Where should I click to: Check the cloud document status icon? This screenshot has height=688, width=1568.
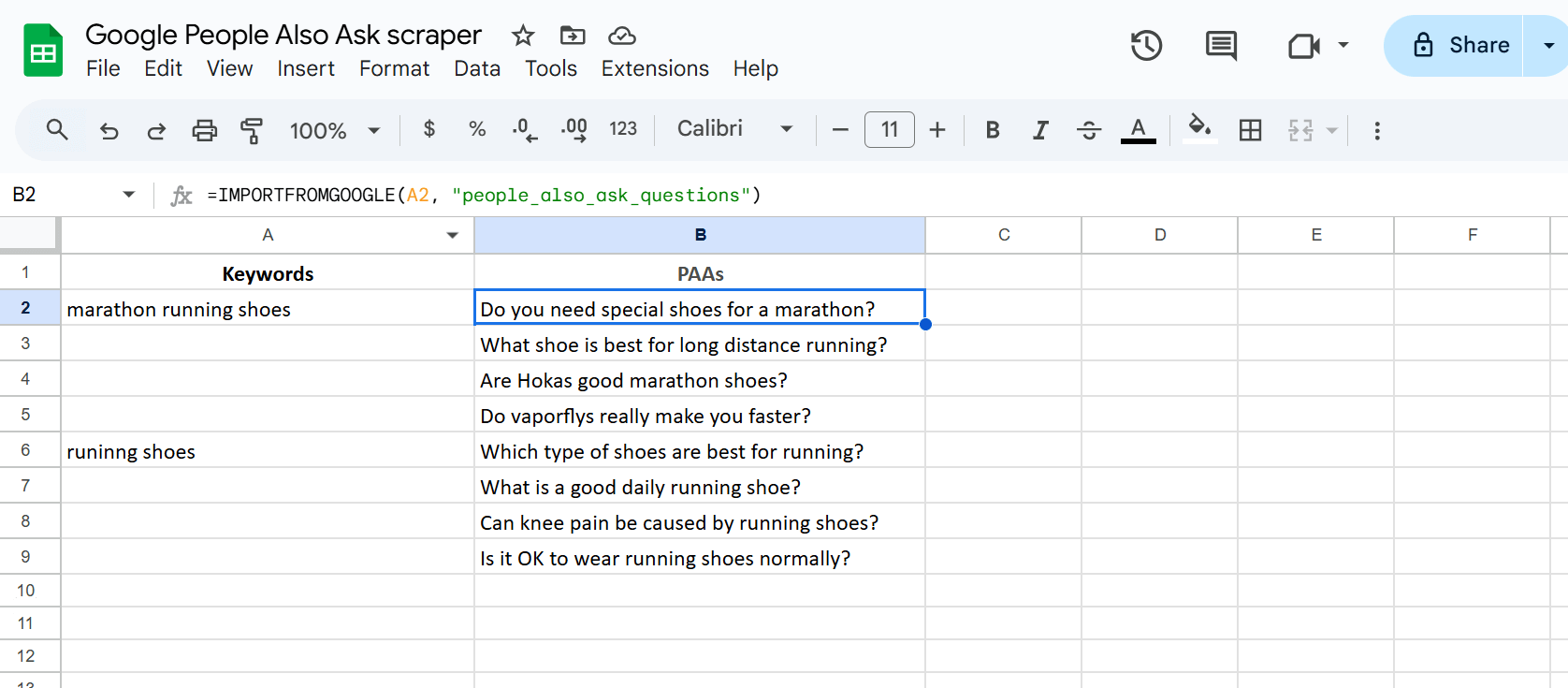pos(622,36)
